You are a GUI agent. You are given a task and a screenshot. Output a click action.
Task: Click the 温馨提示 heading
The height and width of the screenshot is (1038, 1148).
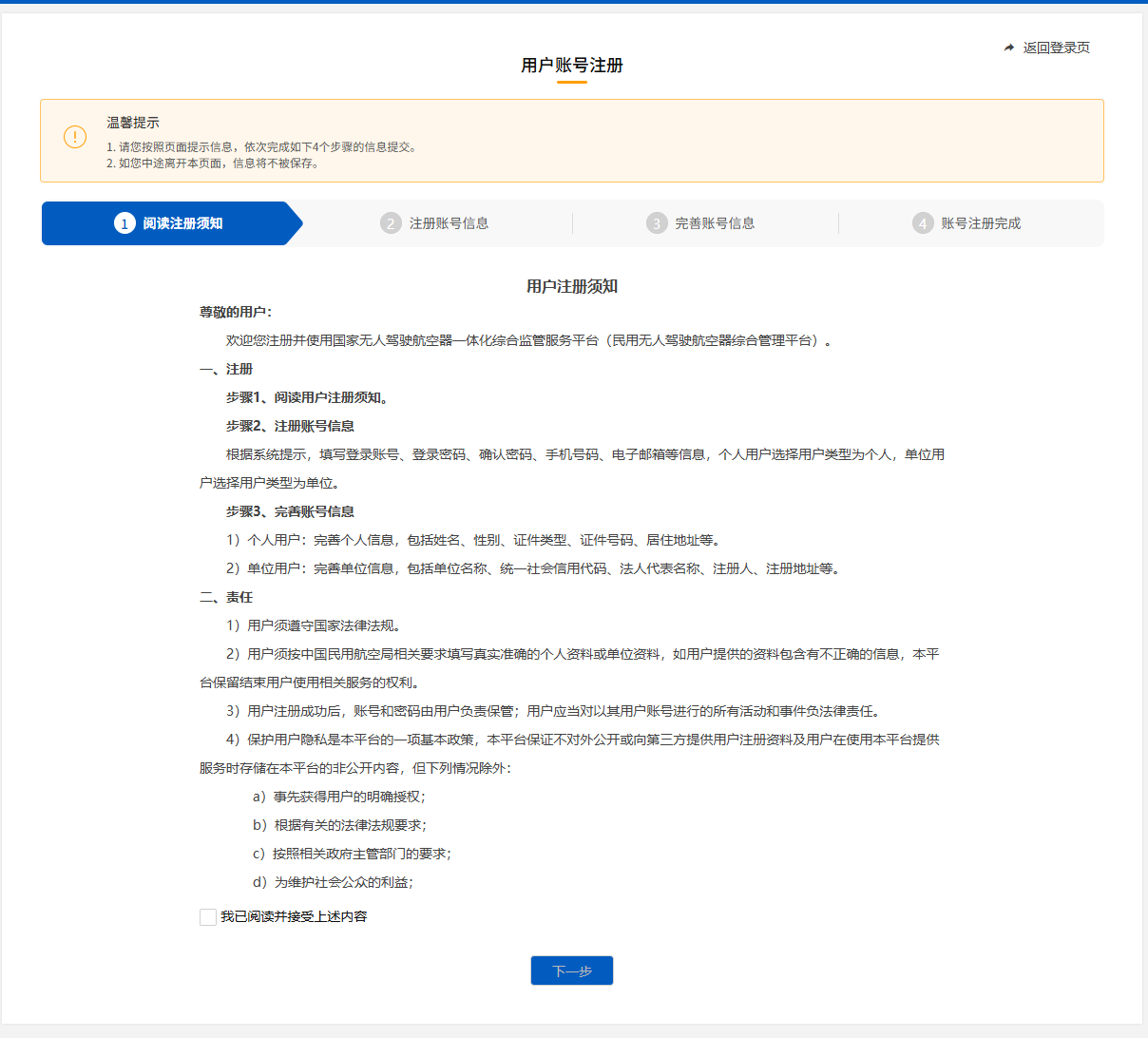[x=133, y=123]
